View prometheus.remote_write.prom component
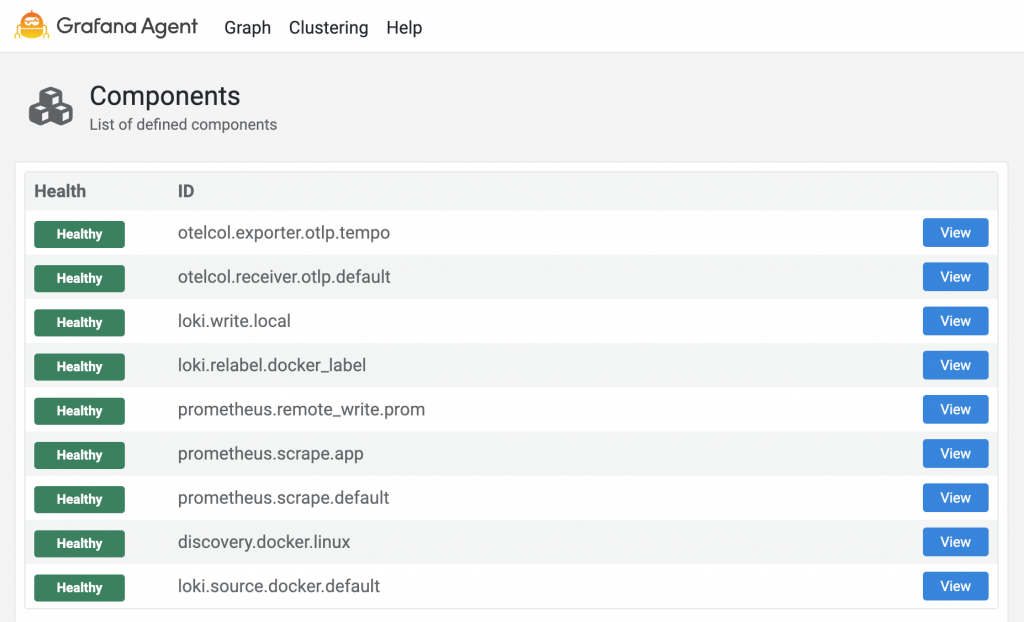 [x=955, y=409]
